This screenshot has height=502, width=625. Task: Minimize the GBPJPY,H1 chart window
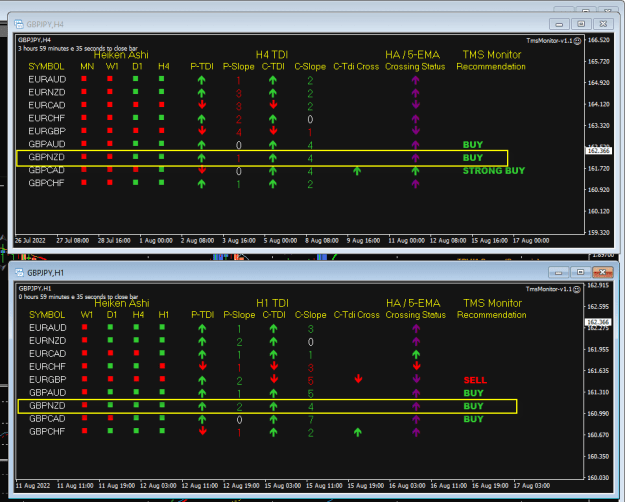coord(558,272)
